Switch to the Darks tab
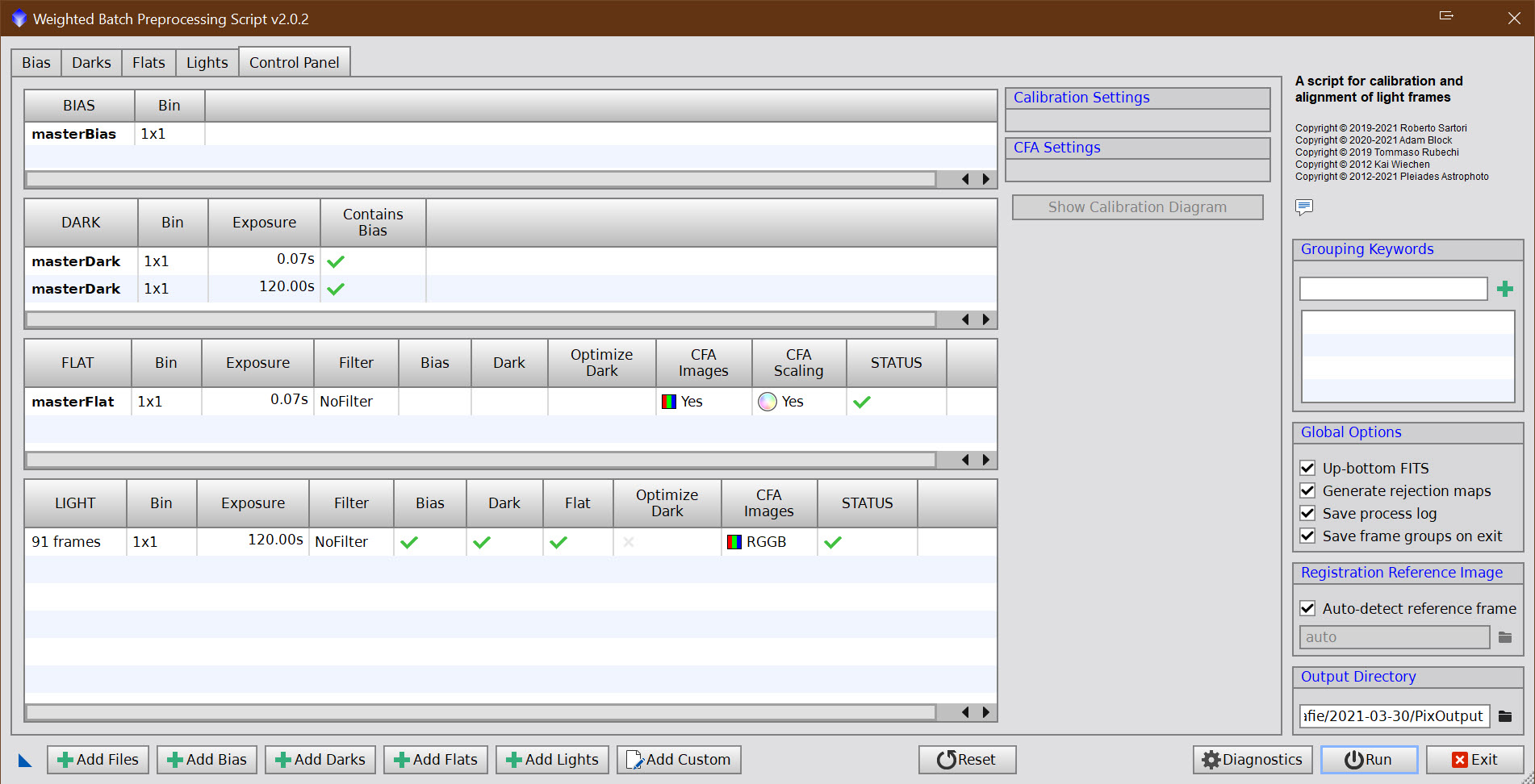Screen dimensions: 1535x784 [x=91, y=63]
